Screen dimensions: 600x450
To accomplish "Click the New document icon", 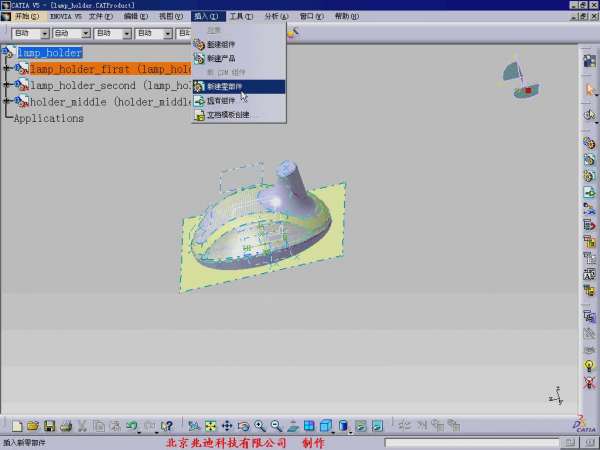I will click(x=17, y=426).
